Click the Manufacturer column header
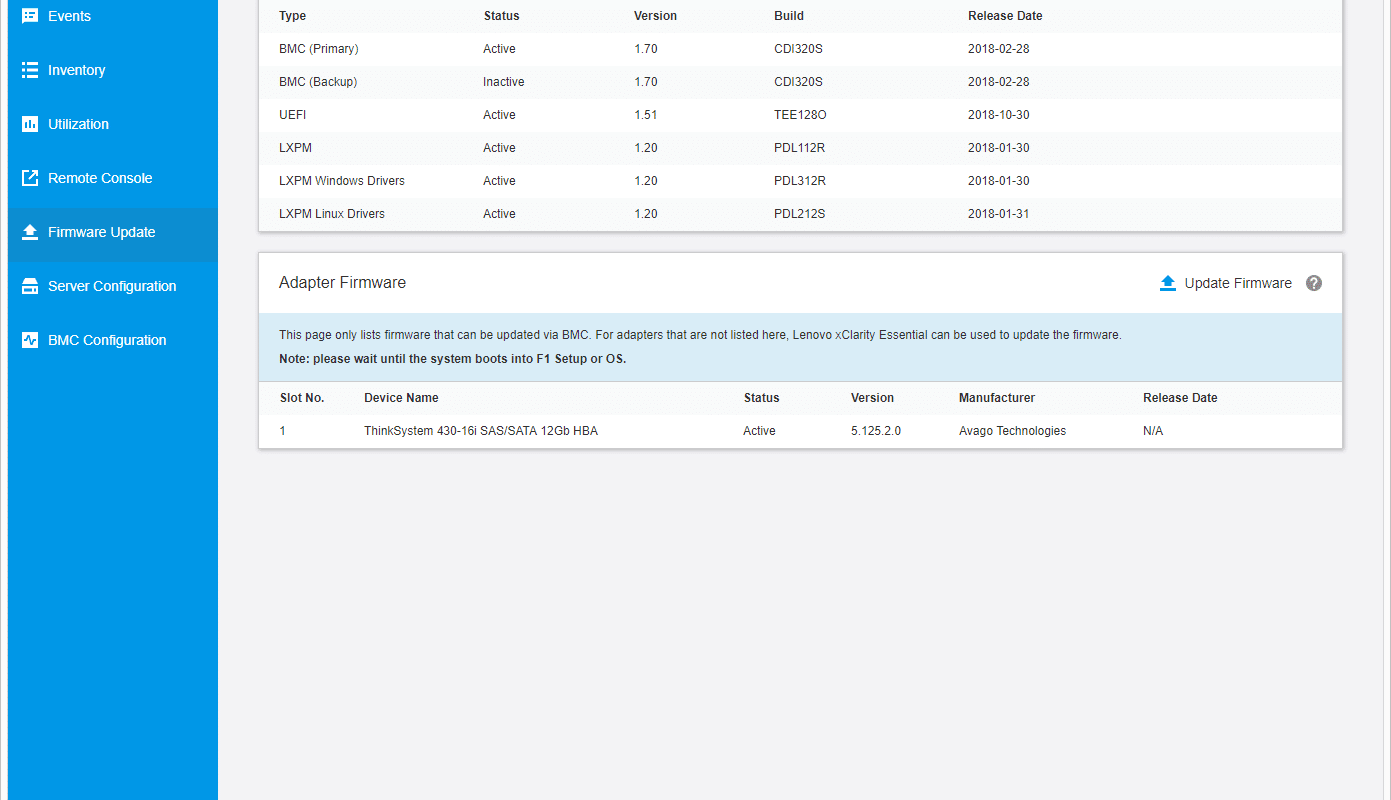Image resolution: width=1391 pixels, height=800 pixels. [997, 398]
